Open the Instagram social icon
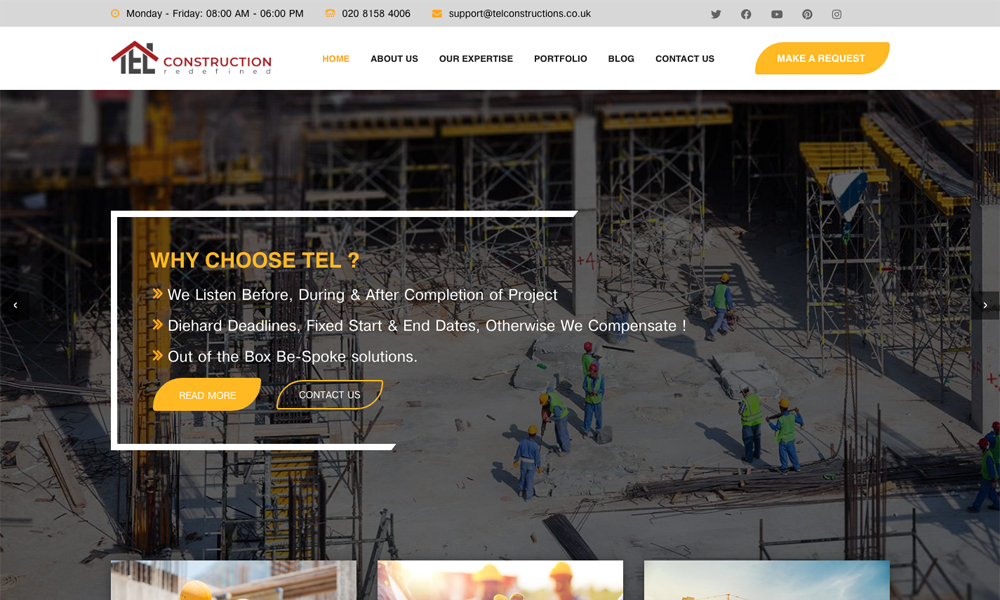1000x600 pixels. click(836, 14)
